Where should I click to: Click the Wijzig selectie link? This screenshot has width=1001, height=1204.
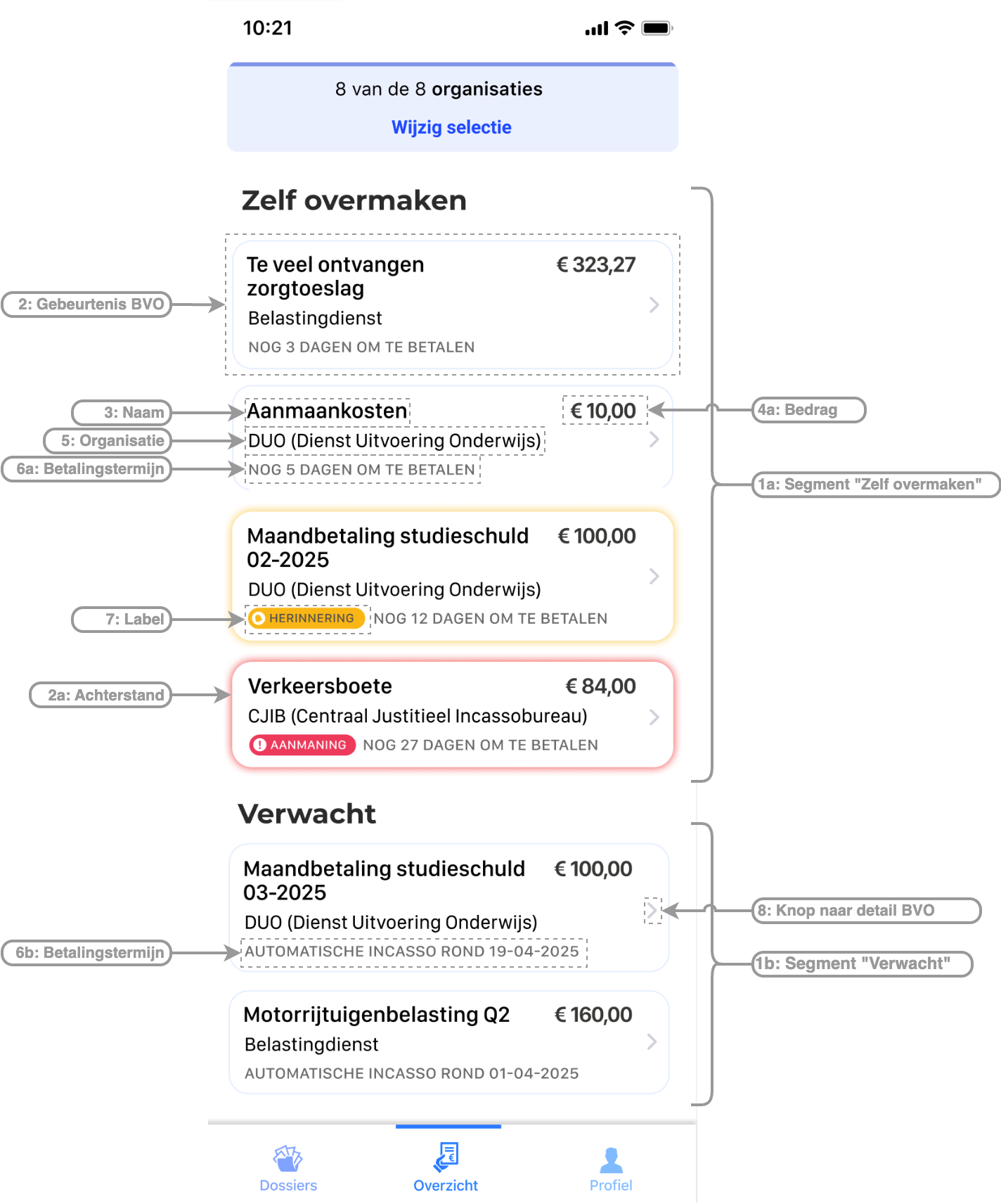point(451,127)
